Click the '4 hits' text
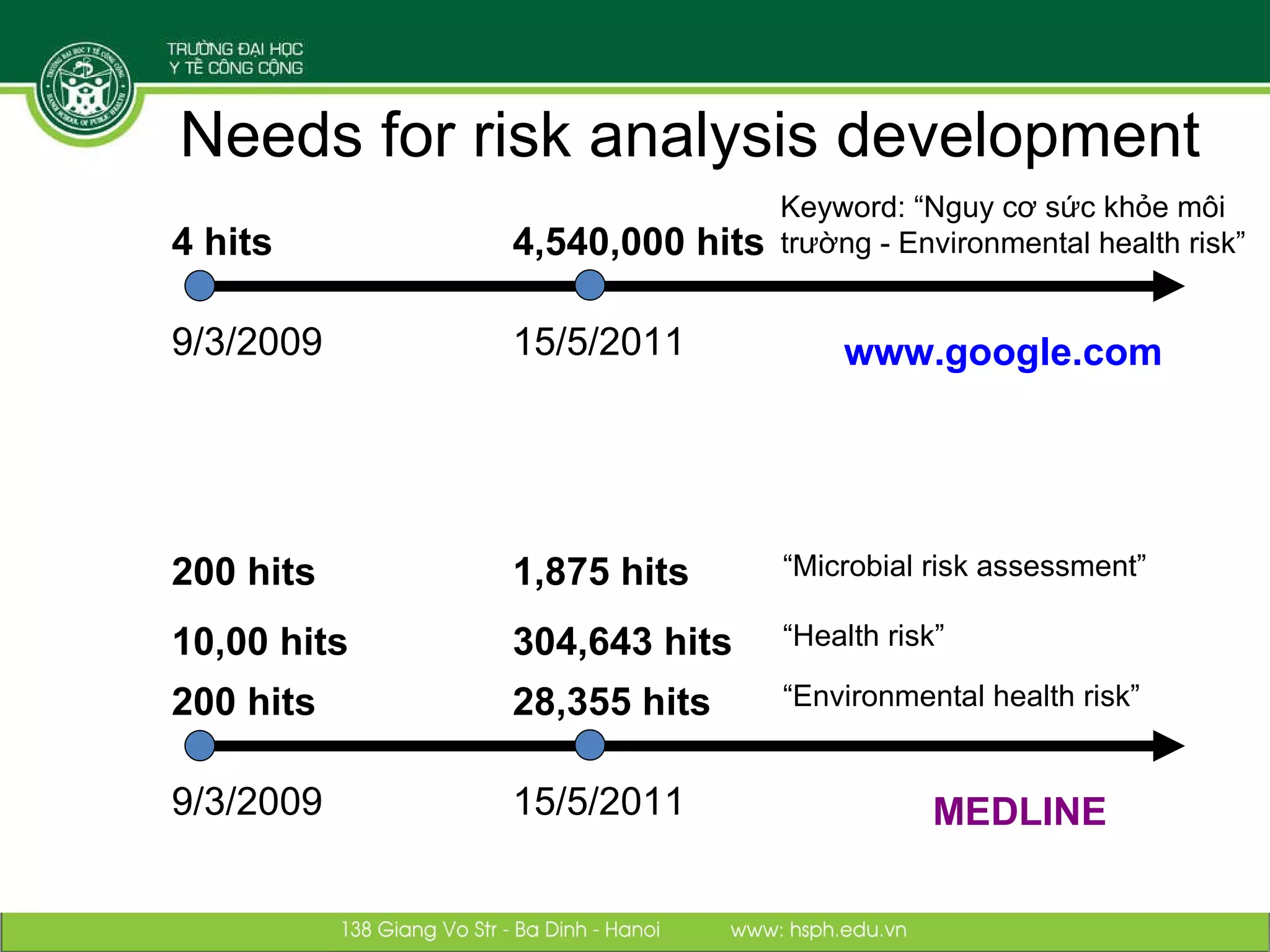The width and height of the screenshot is (1270, 952). point(222,242)
